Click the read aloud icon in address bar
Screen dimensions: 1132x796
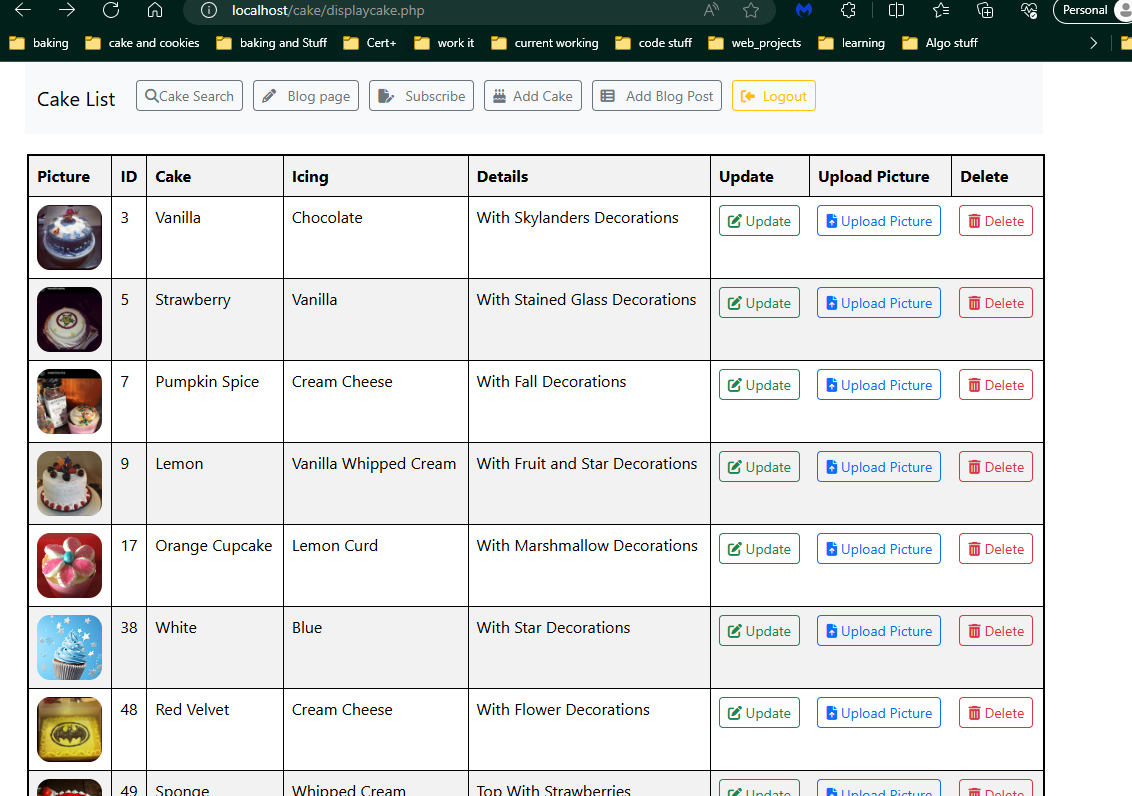tap(711, 10)
